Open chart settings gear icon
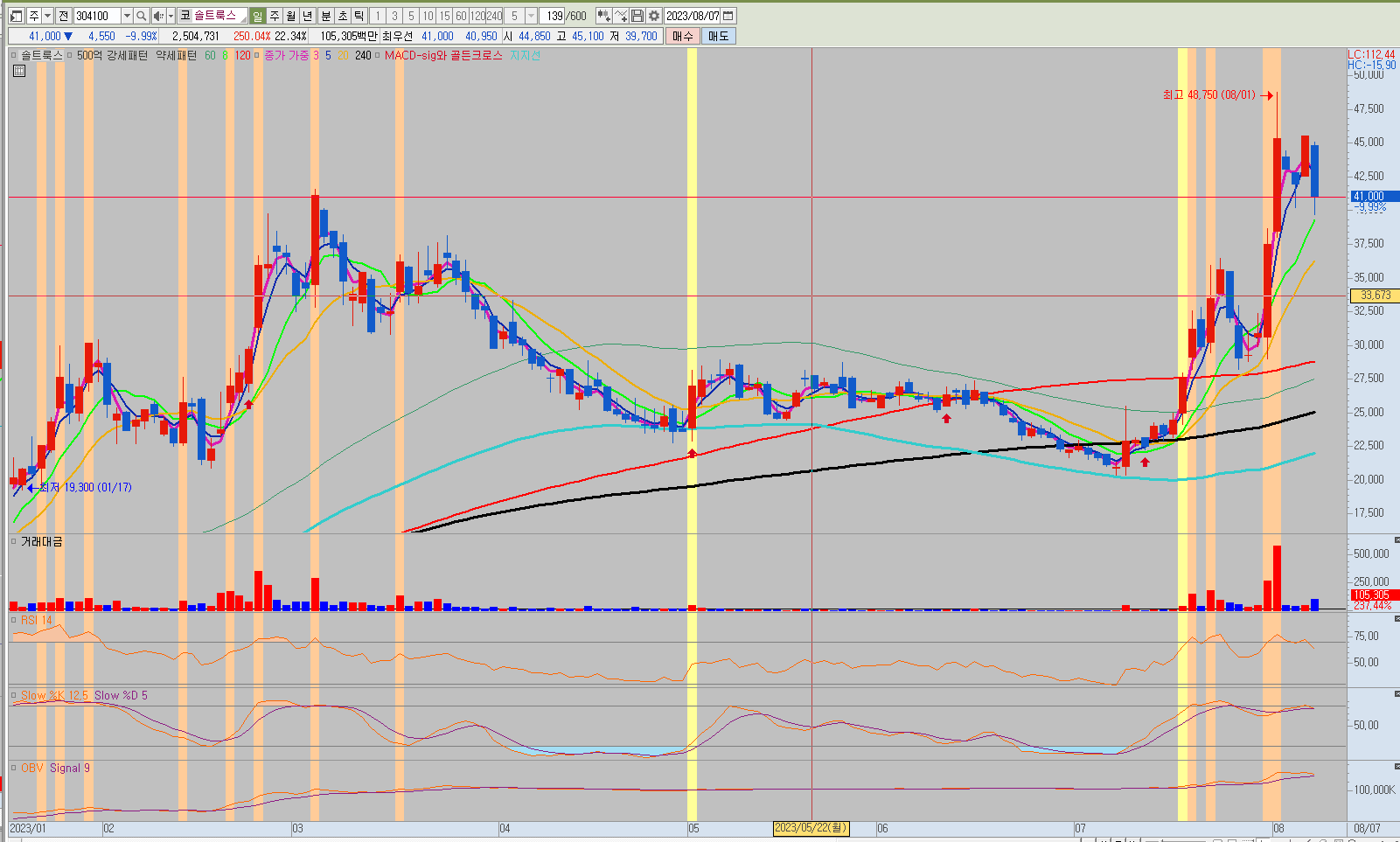This screenshot has width=1400, height=842. (x=653, y=16)
